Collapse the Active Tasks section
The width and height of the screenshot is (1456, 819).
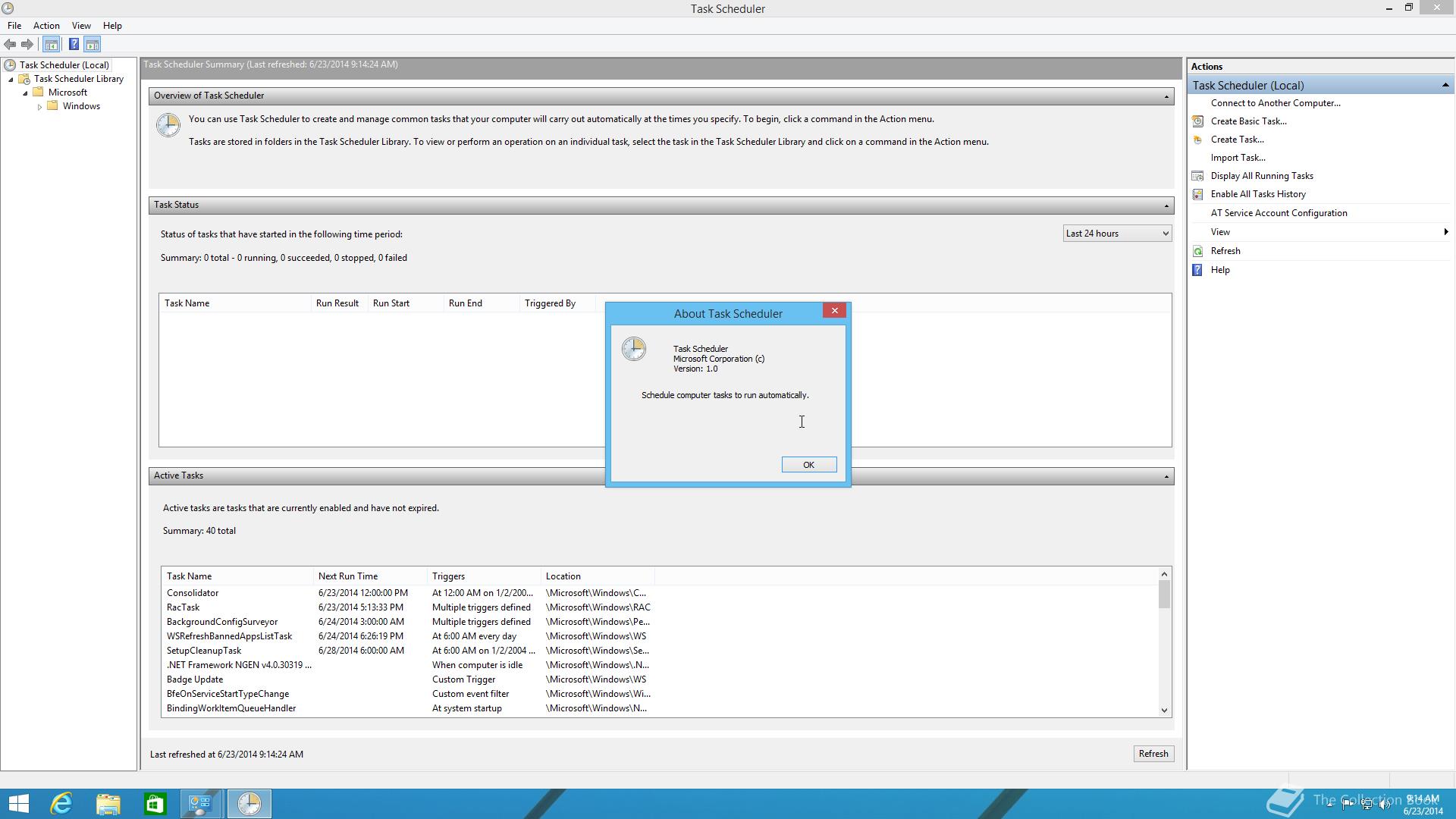[1166, 476]
